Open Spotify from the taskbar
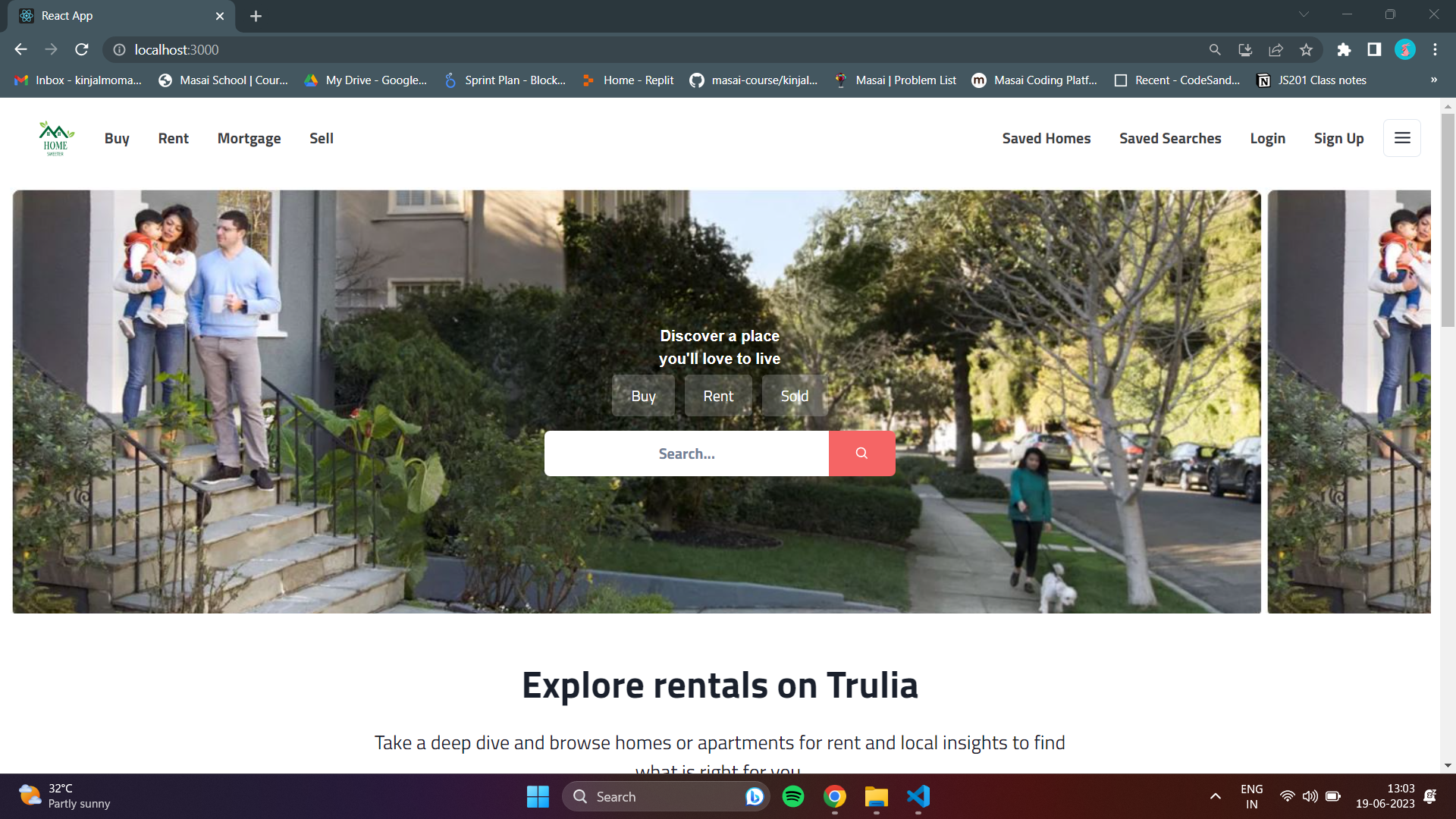Screen dimensions: 1456x819 (793, 796)
